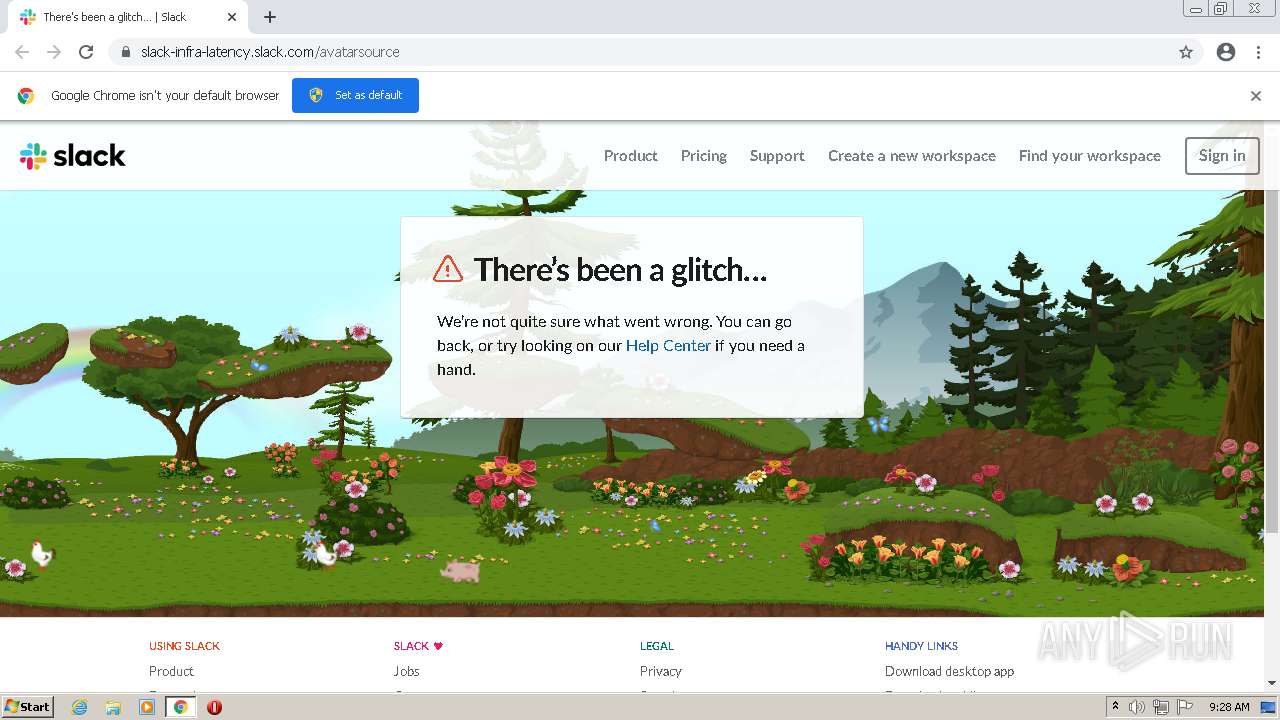Open the Help Center link

668,346
